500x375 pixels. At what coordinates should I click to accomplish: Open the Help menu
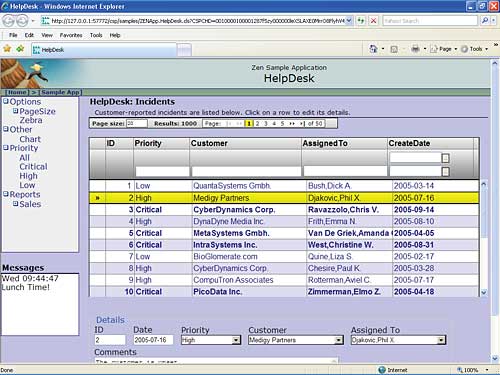click(x=115, y=35)
